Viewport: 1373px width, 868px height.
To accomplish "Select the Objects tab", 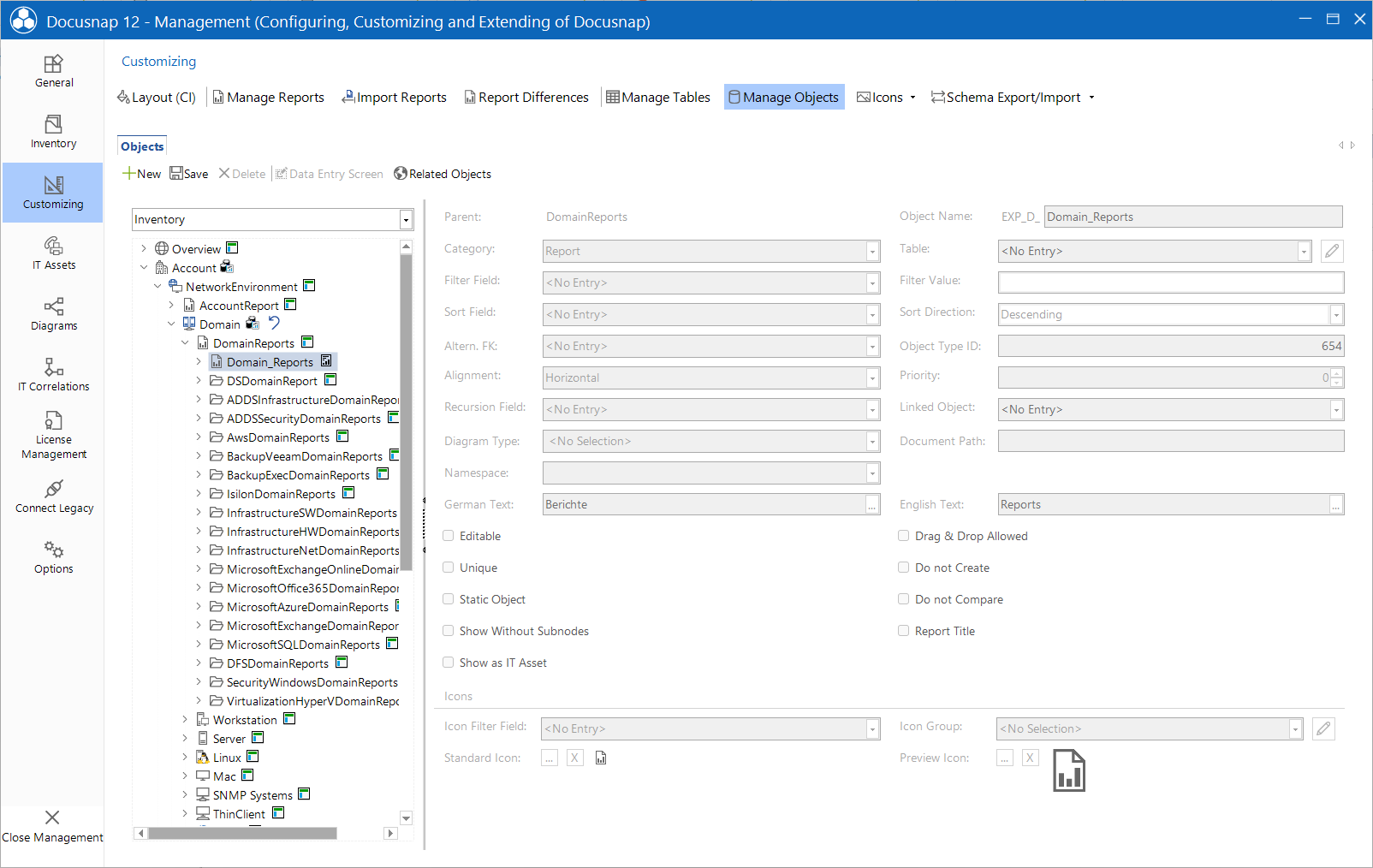I will [142, 146].
